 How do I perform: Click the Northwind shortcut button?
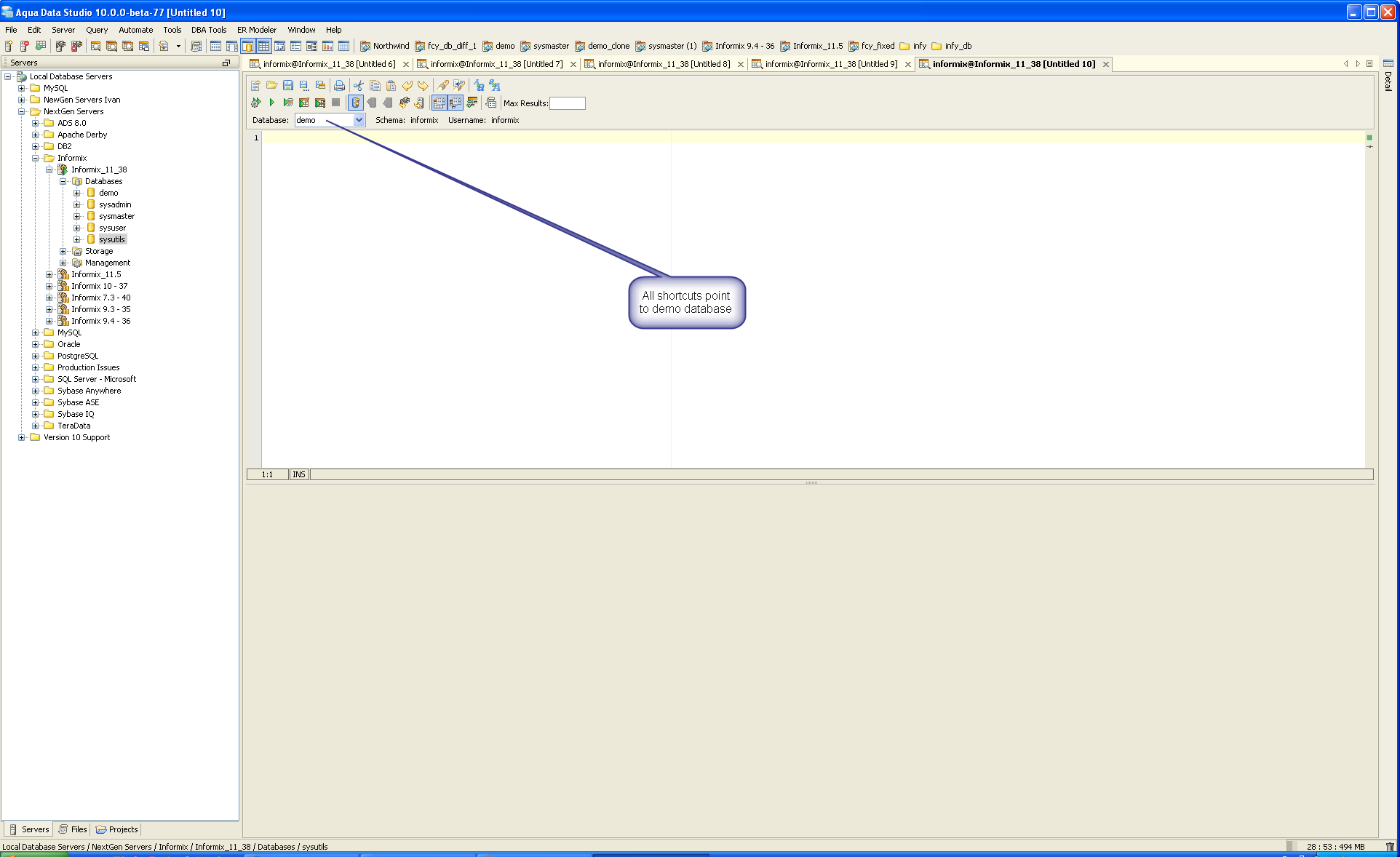click(x=384, y=46)
